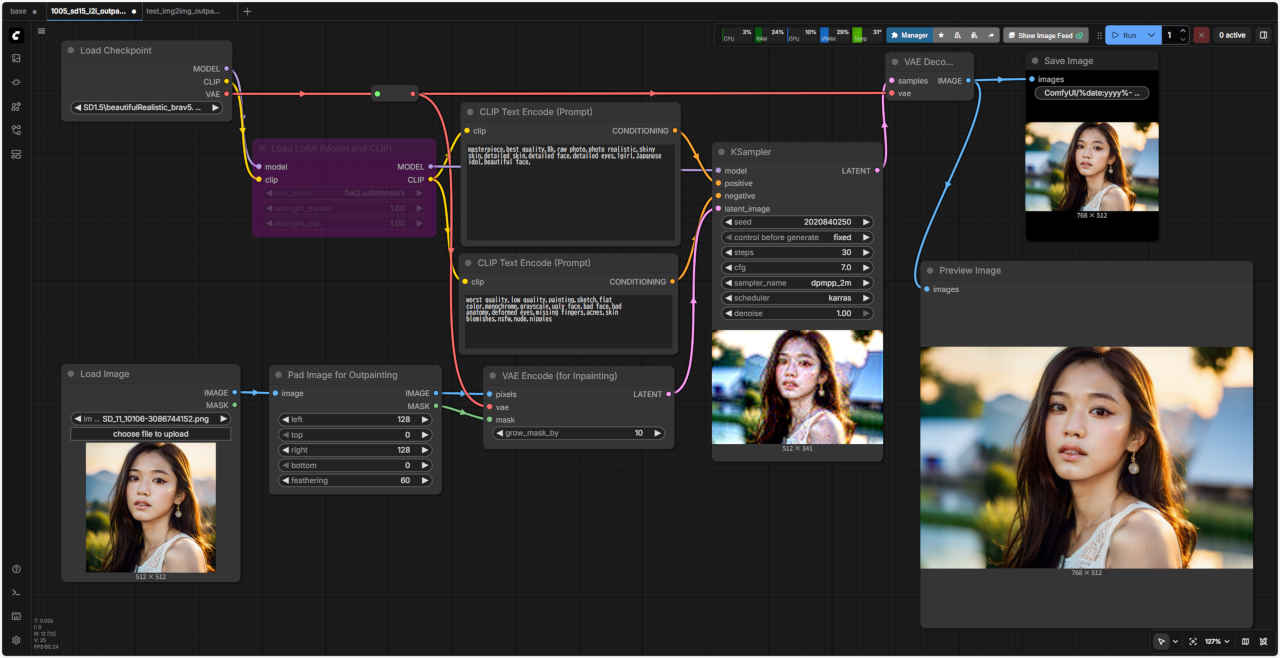Expand the Run button dropdown arrow

1151,35
